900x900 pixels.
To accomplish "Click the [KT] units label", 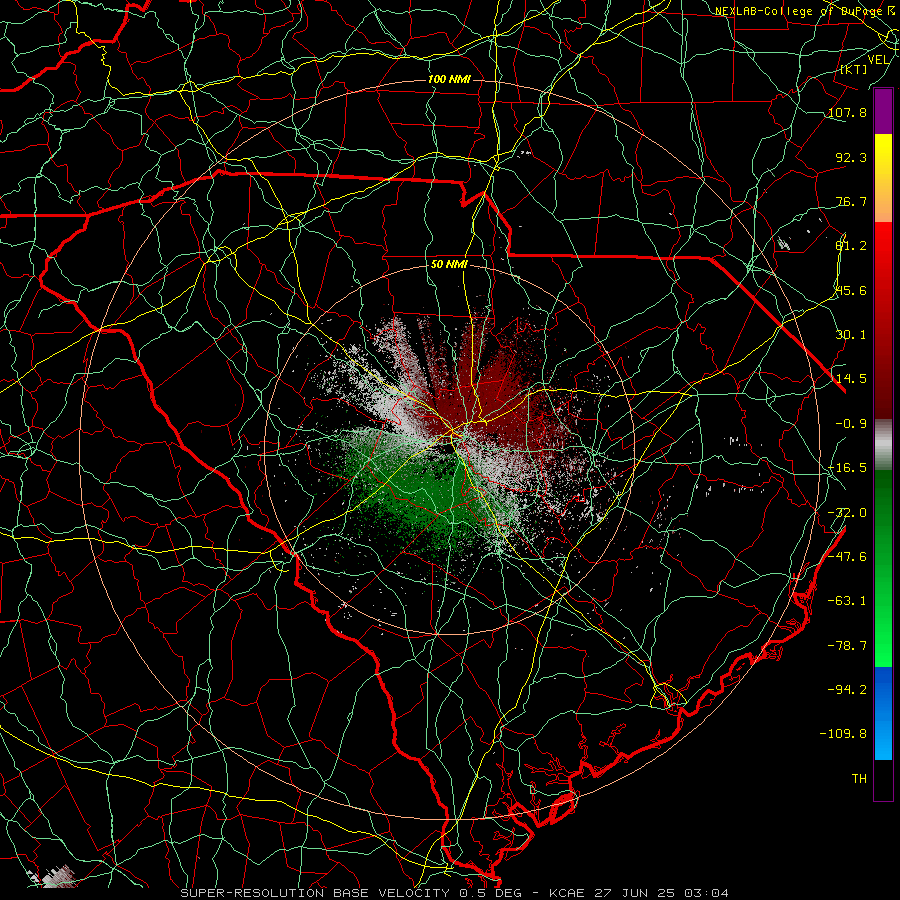I will (x=854, y=69).
